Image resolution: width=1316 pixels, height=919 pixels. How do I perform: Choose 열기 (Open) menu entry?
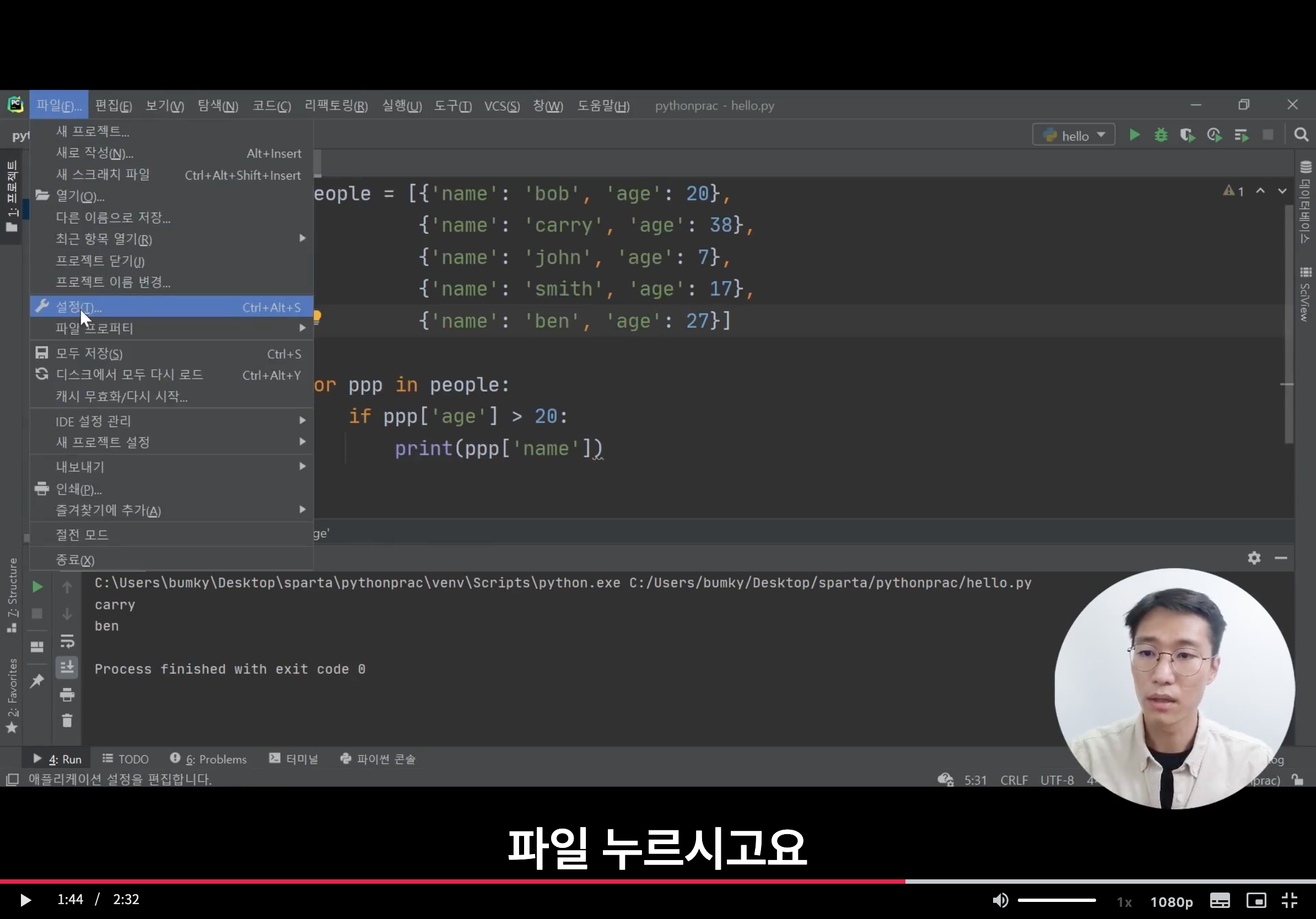coord(171,196)
